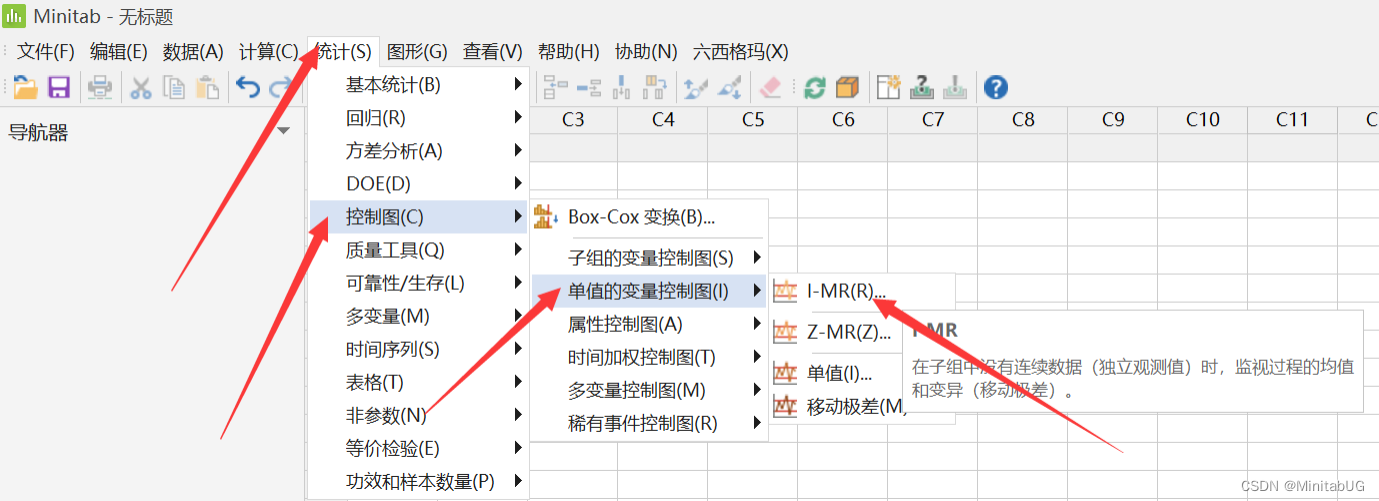This screenshot has height=501, width=1379.
Task: Expand the 时间序列(S) submenu
Action: 418,348
